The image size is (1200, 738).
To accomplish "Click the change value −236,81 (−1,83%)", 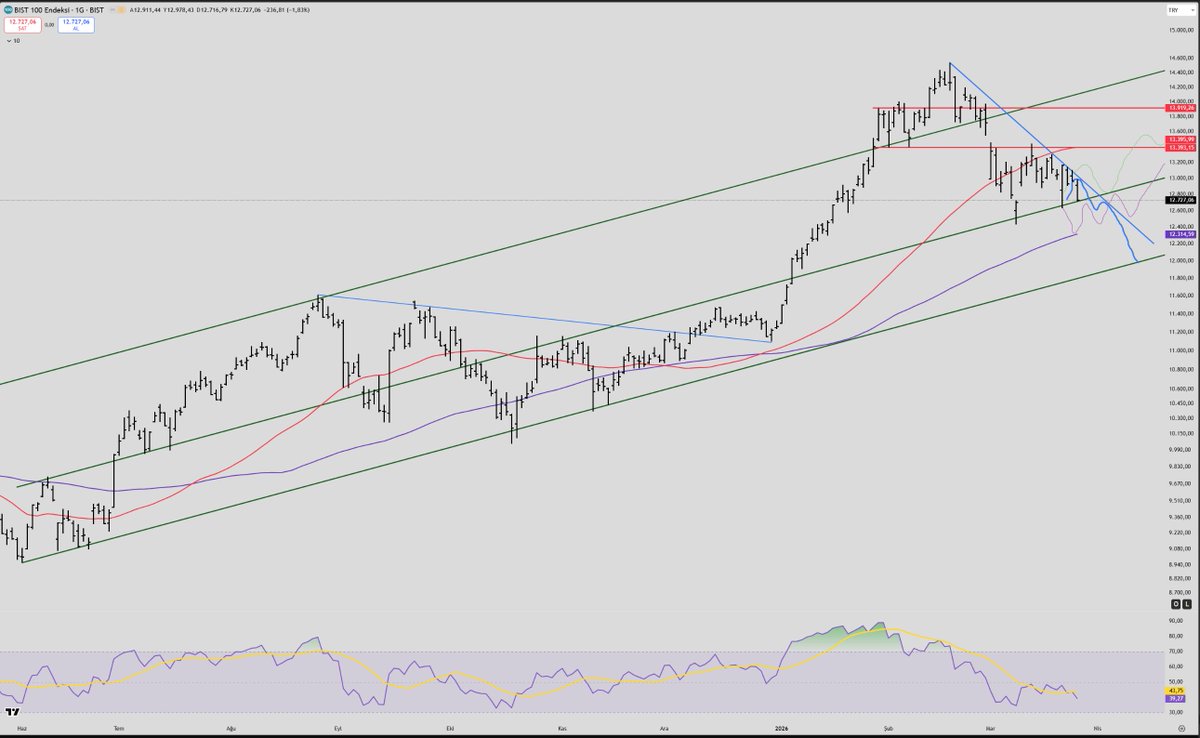I will click(287, 10).
